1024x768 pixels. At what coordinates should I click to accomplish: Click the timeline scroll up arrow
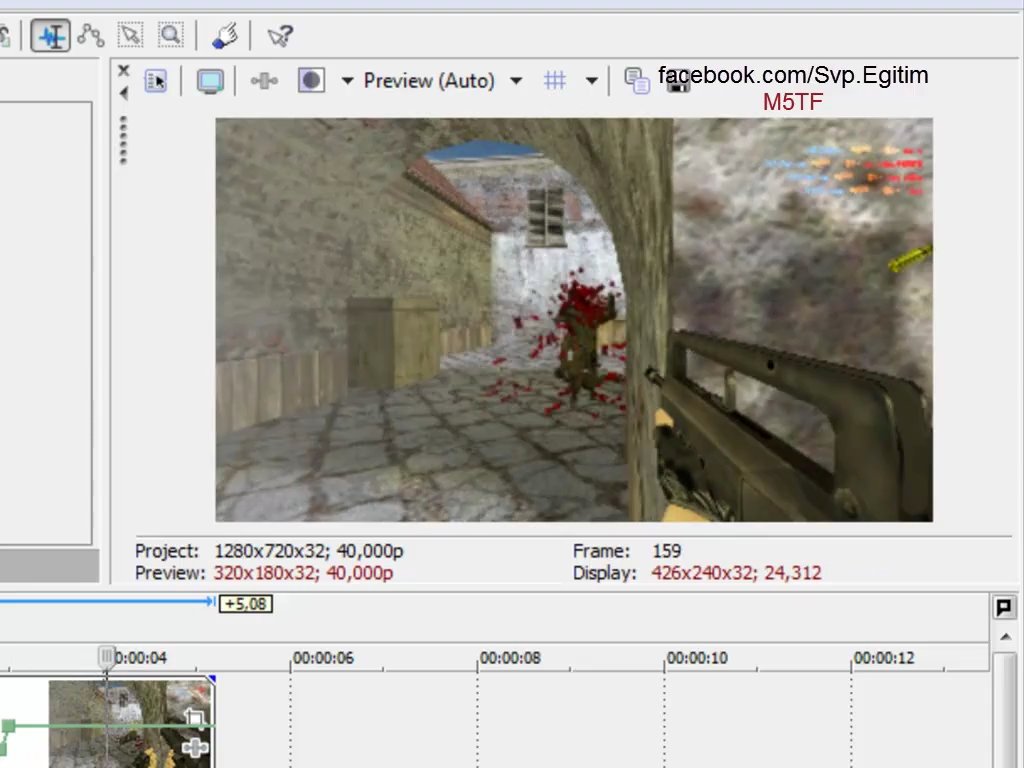tap(1005, 636)
